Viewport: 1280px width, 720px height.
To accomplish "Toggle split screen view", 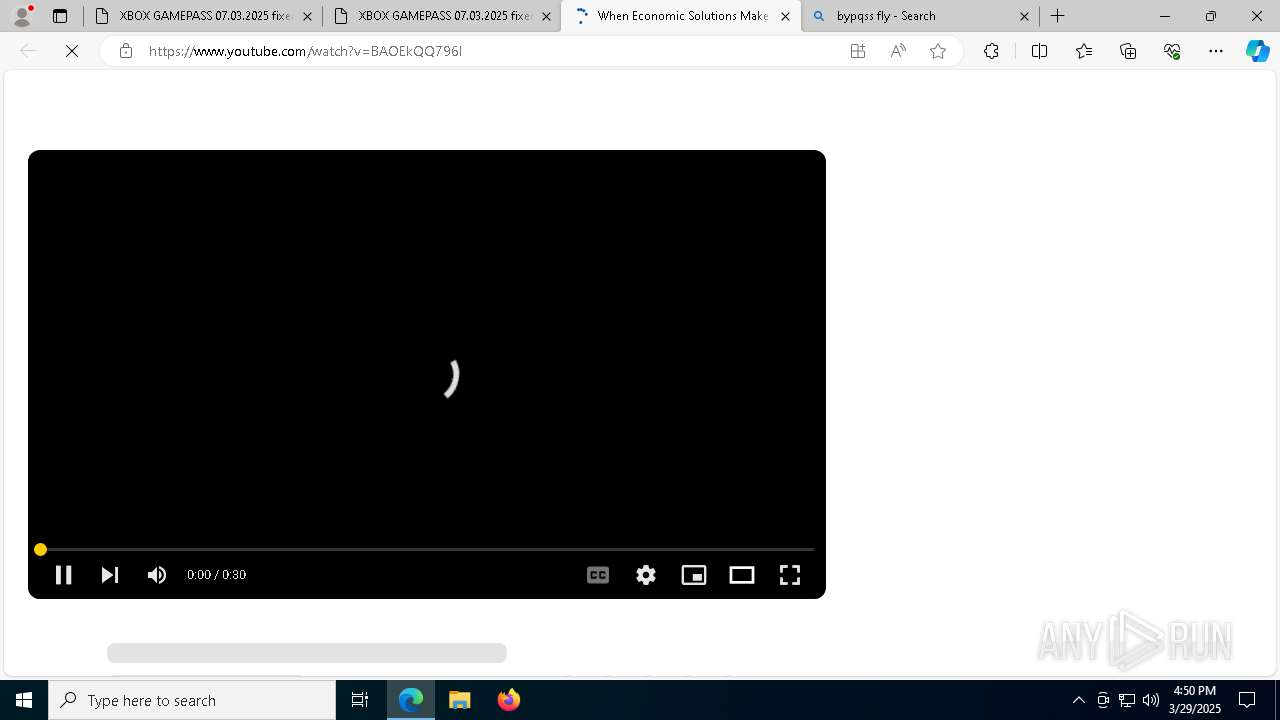I will pyautogui.click(x=1039, y=51).
